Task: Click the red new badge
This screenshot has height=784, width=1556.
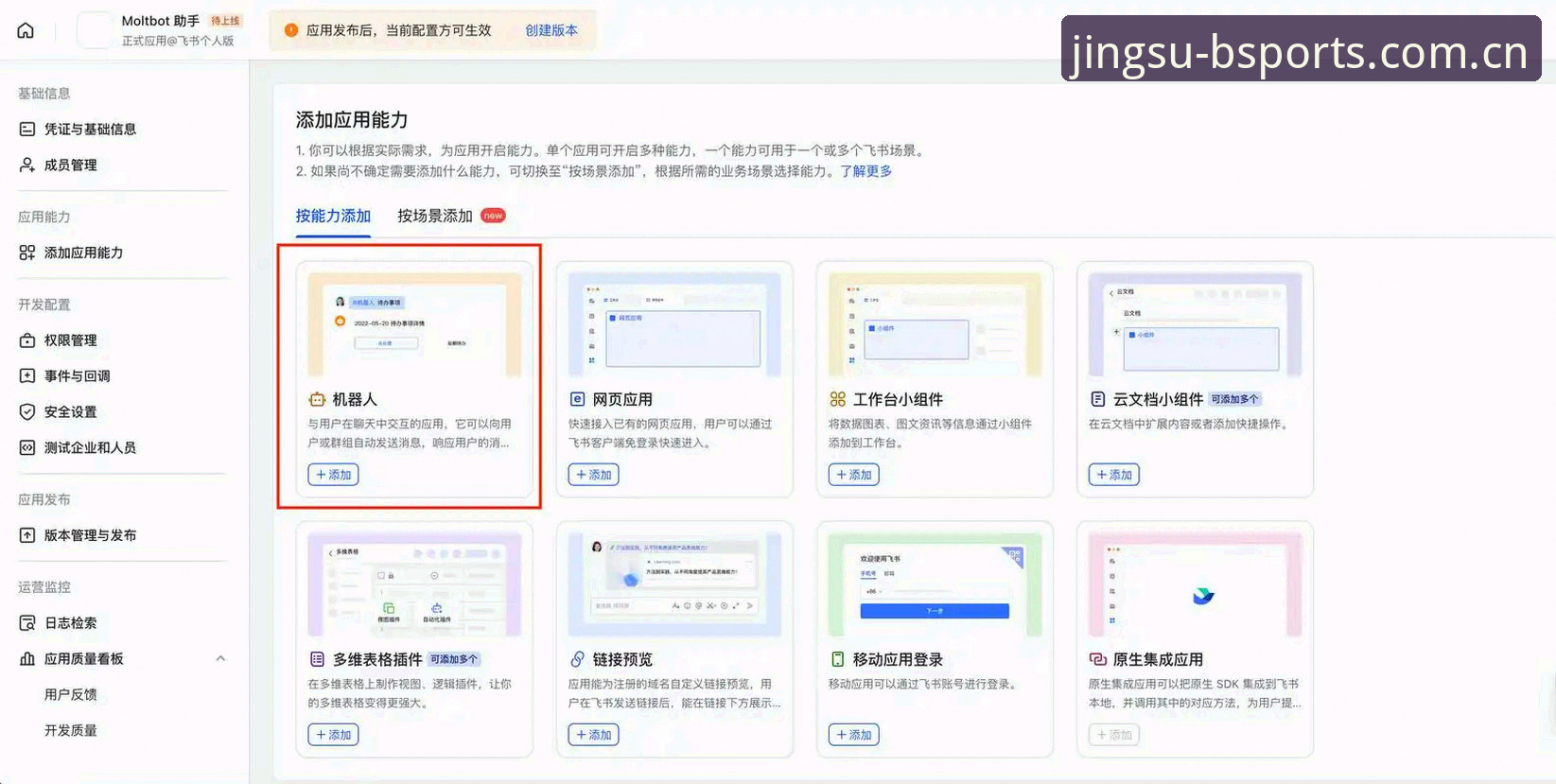Action: coord(493,216)
